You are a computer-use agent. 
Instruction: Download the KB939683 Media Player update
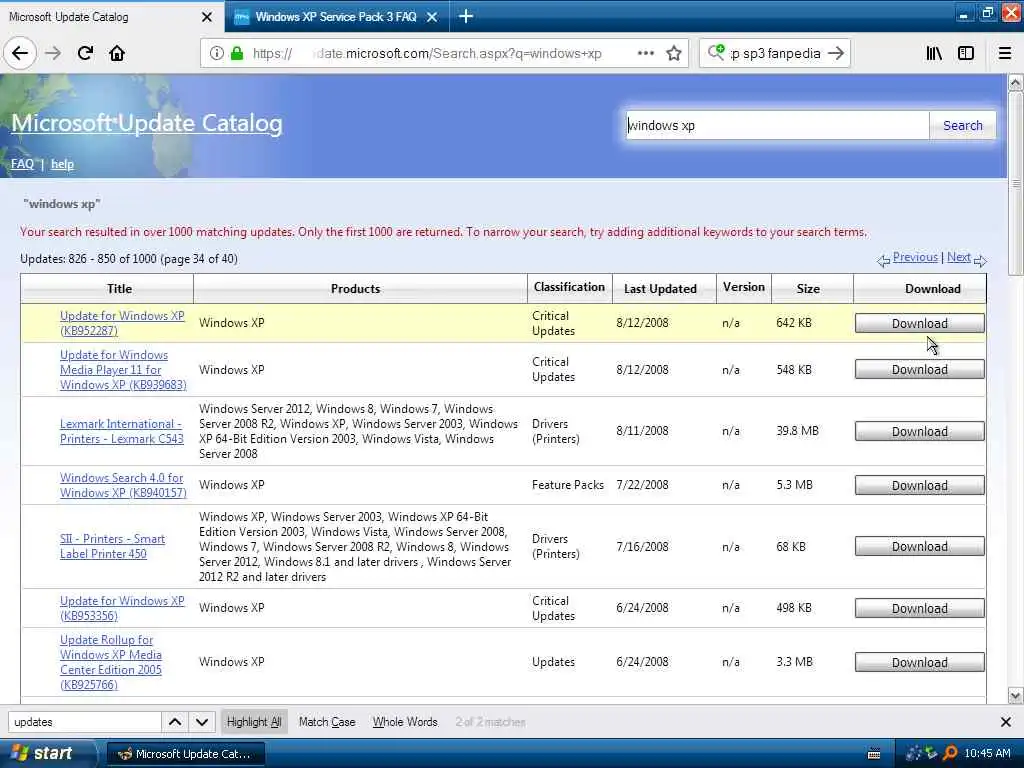[x=920, y=370]
